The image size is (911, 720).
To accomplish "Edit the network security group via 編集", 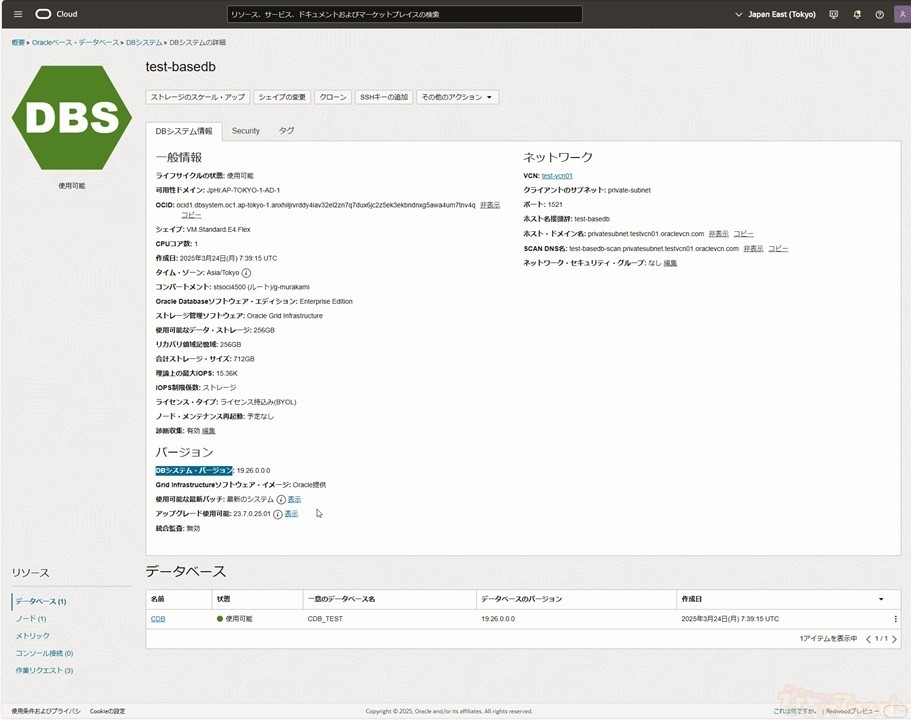I will pos(670,263).
